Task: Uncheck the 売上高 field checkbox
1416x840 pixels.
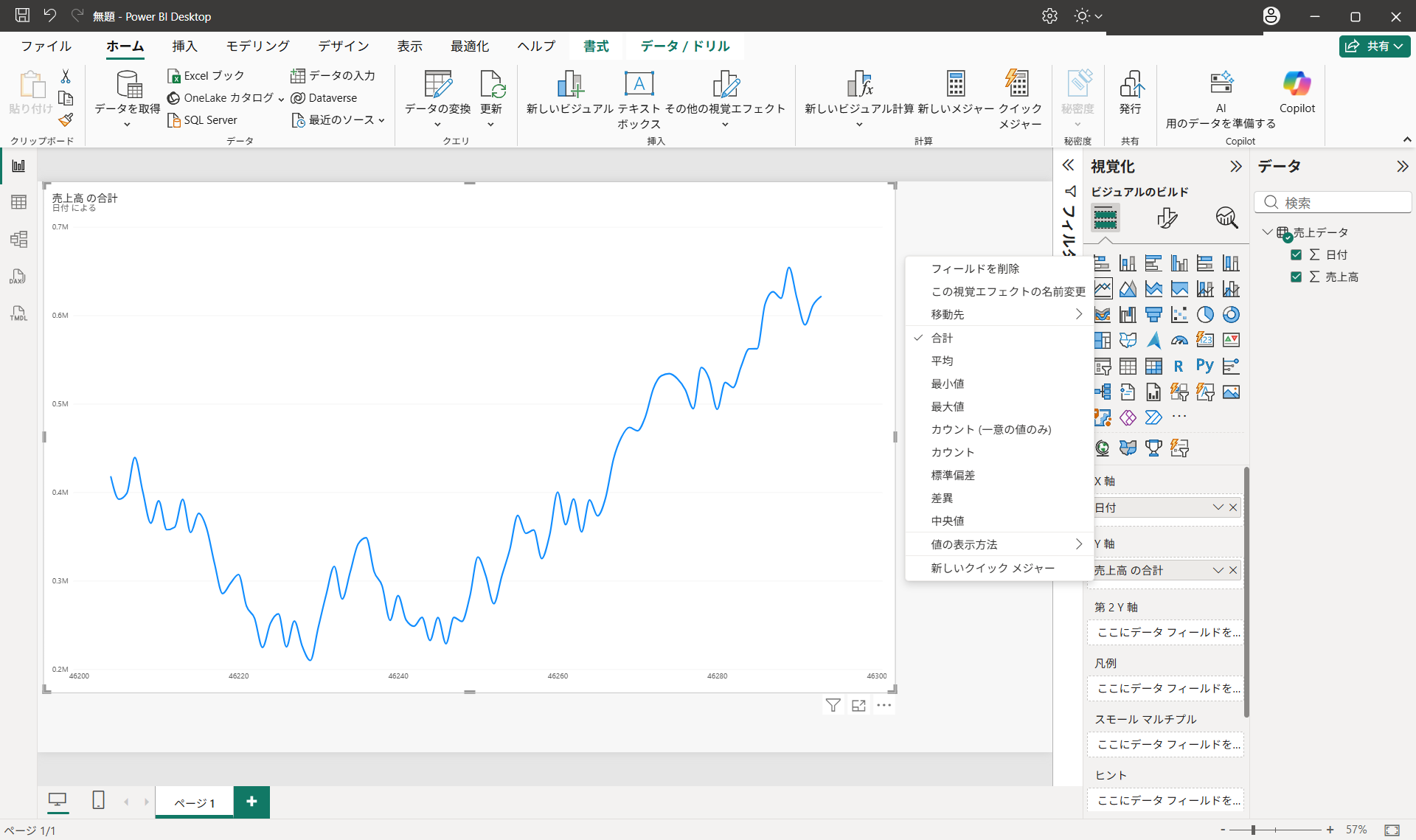Action: coord(1296,277)
